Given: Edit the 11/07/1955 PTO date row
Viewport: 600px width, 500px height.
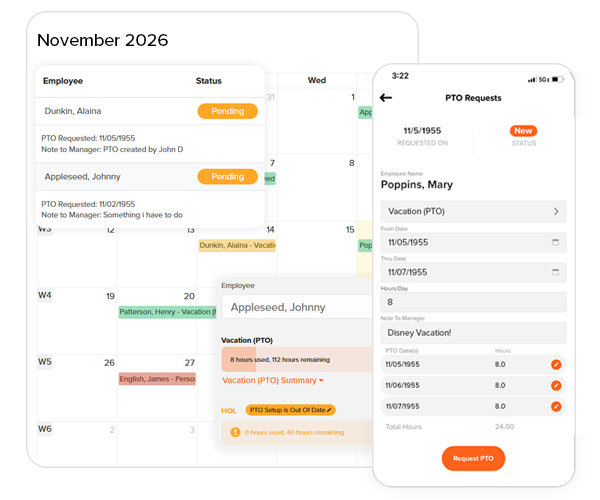Looking at the screenshot, I should click(x=556, y=407).
